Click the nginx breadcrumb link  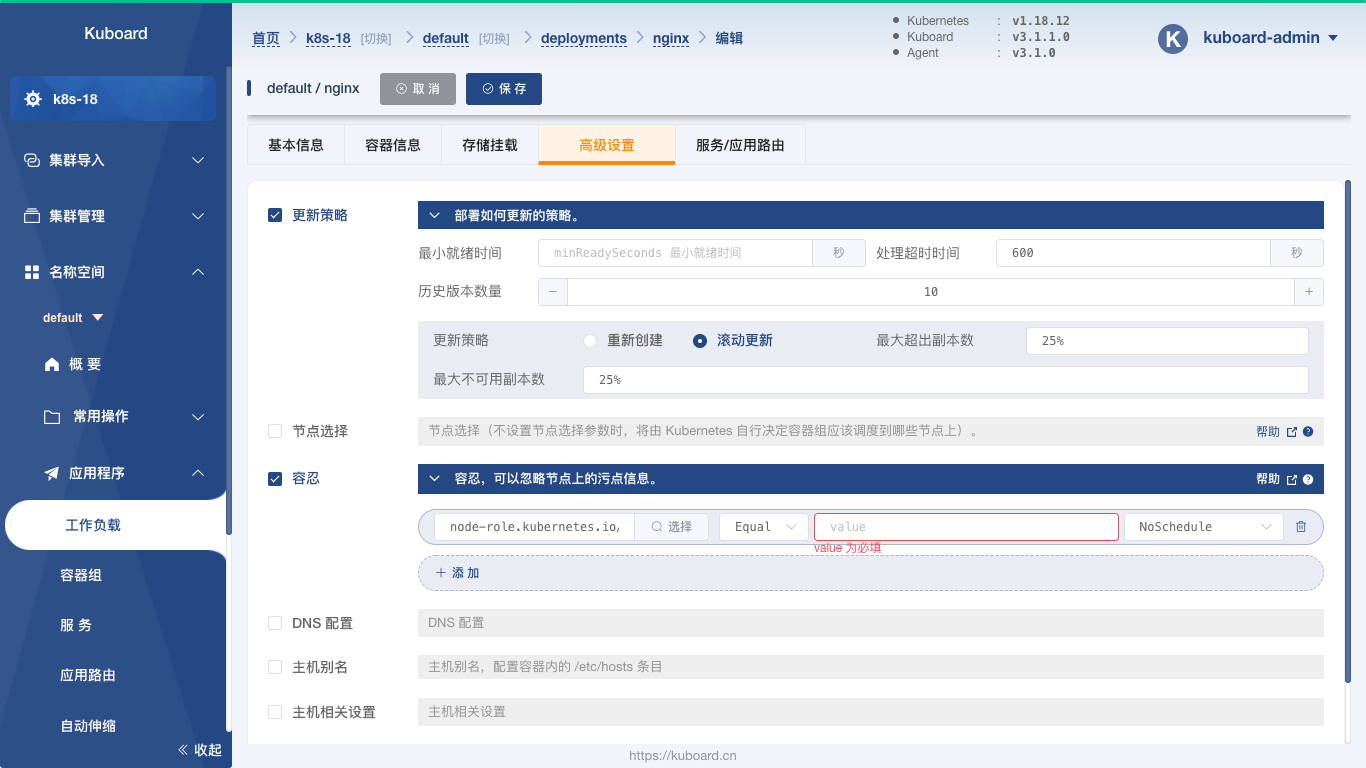tap(671, 38)
